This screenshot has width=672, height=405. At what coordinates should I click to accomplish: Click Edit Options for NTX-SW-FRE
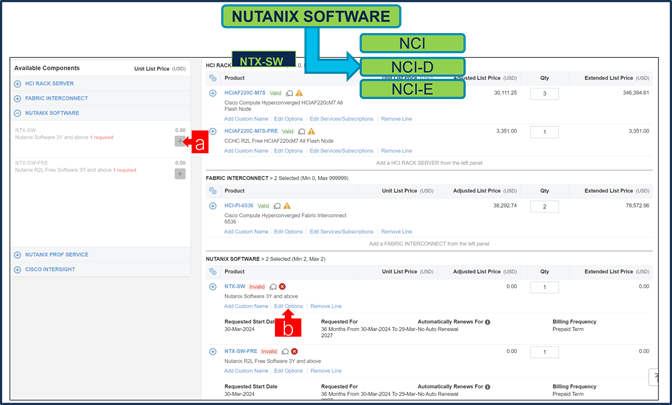point(288,371)
